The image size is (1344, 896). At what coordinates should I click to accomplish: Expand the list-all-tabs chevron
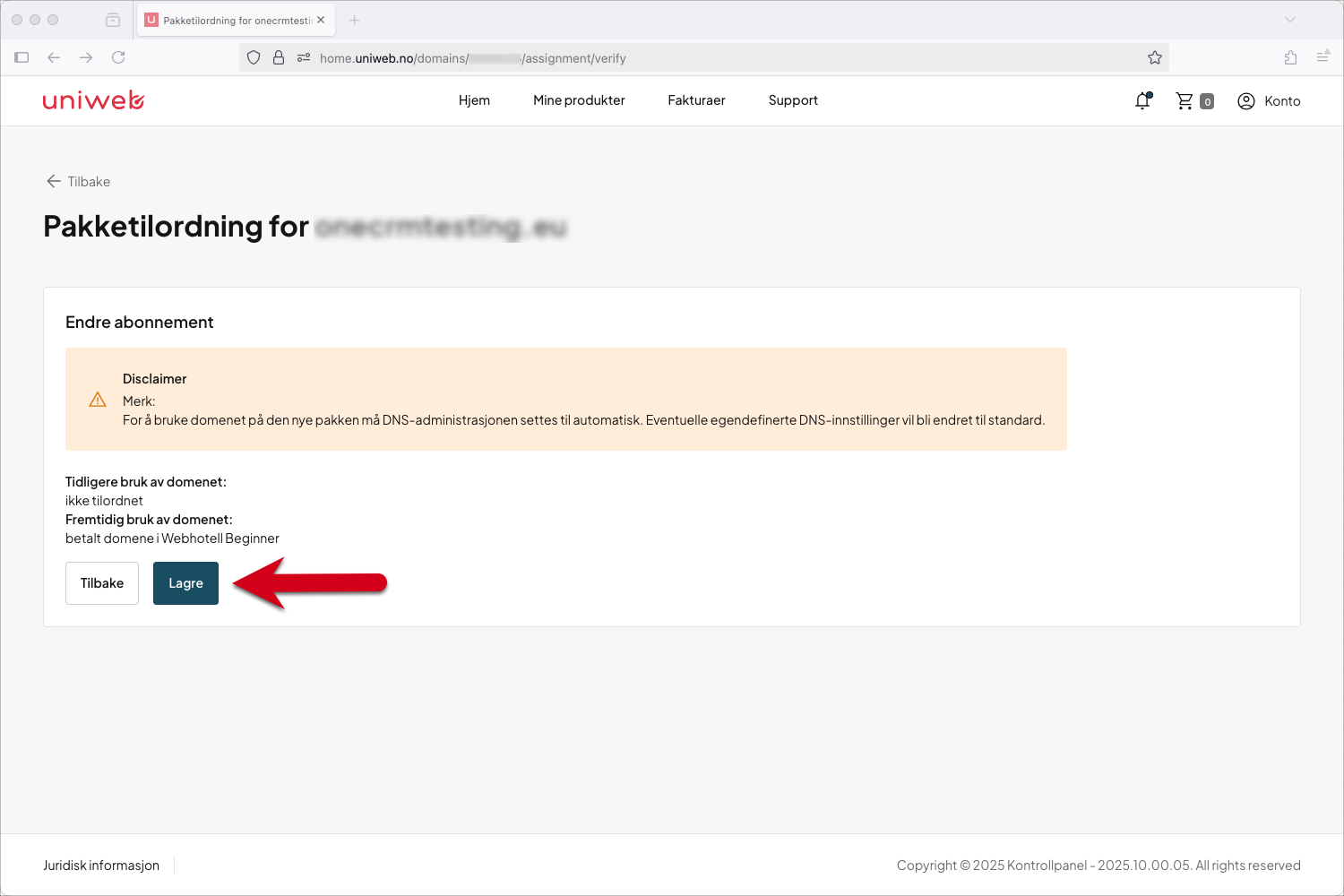[1290, 20]
